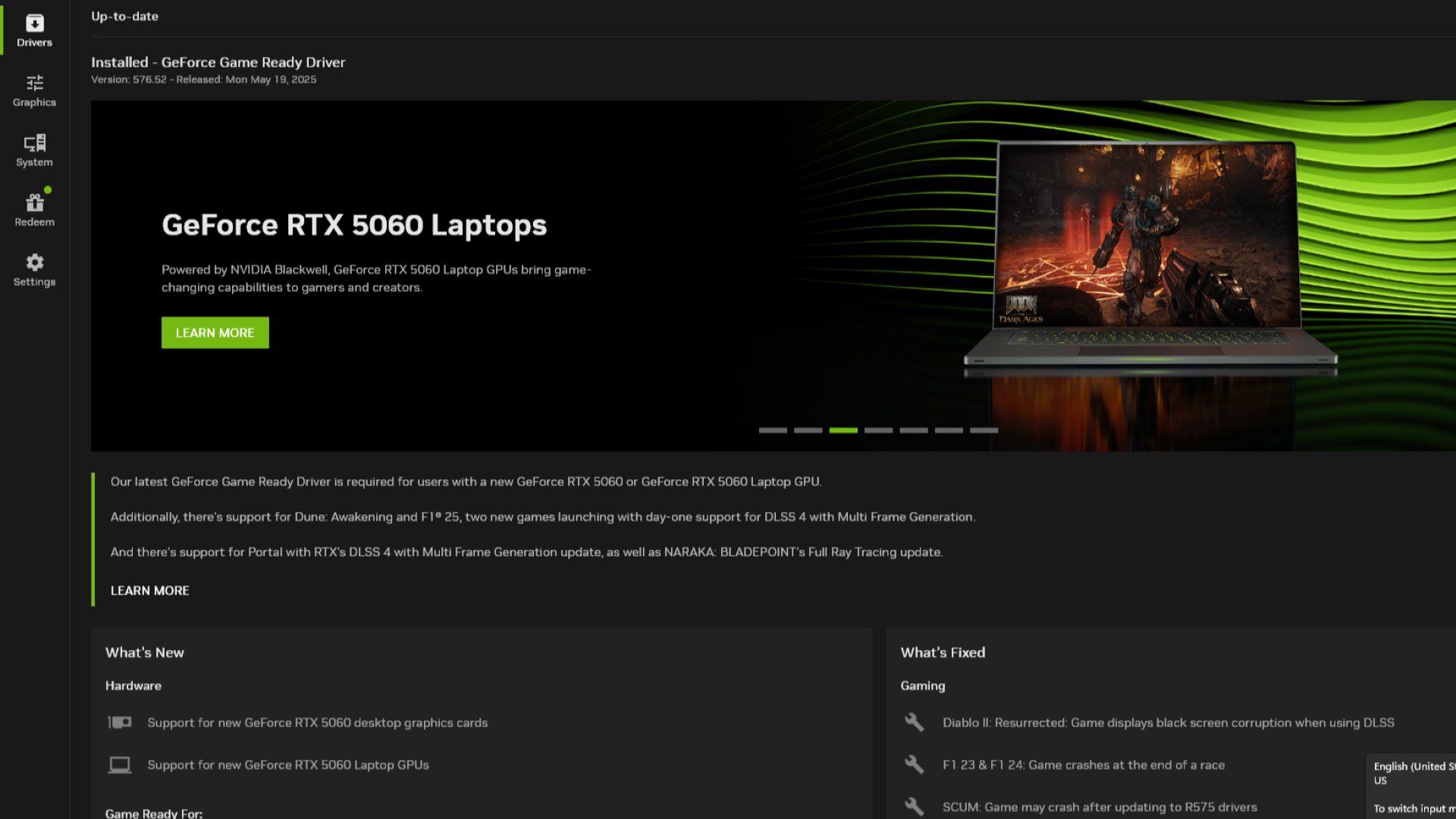This screenshot has width=1456, height=819.
Task: Click wrench icon beside Diablo II fix
Action: 914,723
